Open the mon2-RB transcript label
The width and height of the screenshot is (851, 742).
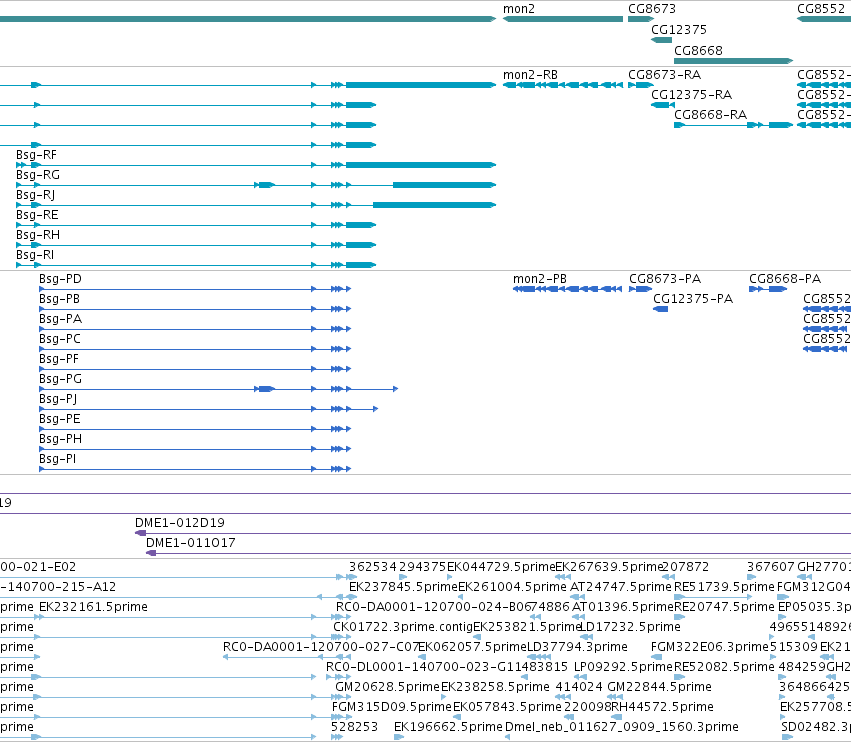tap(530, 75)
